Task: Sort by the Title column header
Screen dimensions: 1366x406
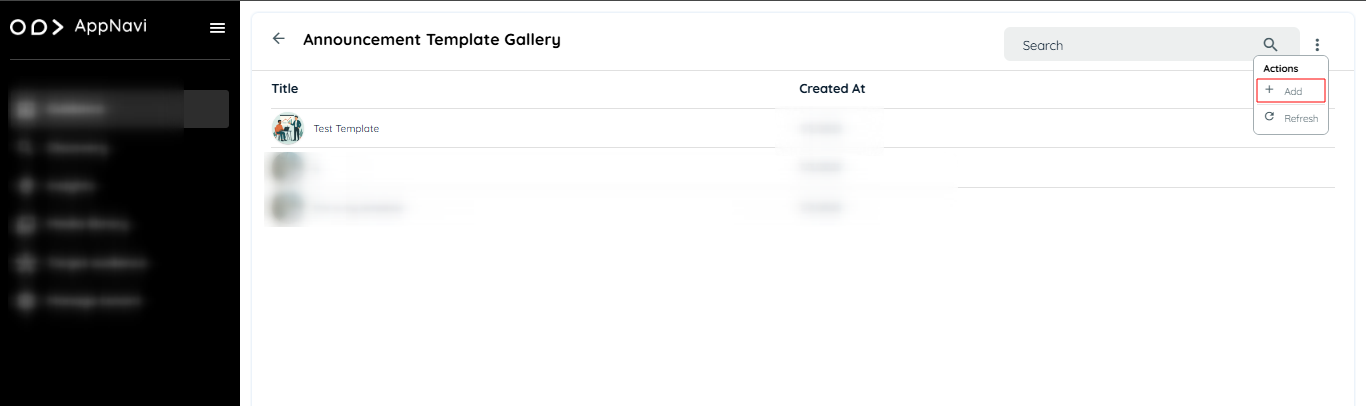Action: [285, 89]
